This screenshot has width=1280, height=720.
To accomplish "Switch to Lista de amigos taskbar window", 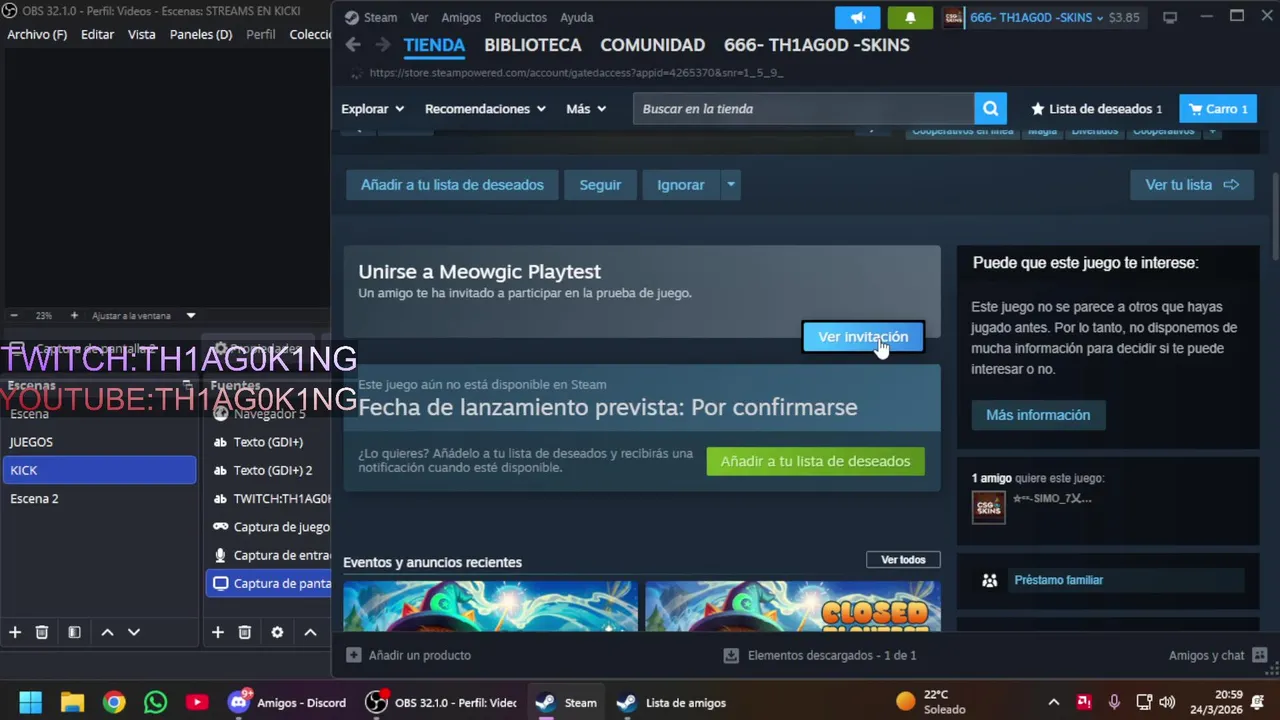I will pos(672,702).
